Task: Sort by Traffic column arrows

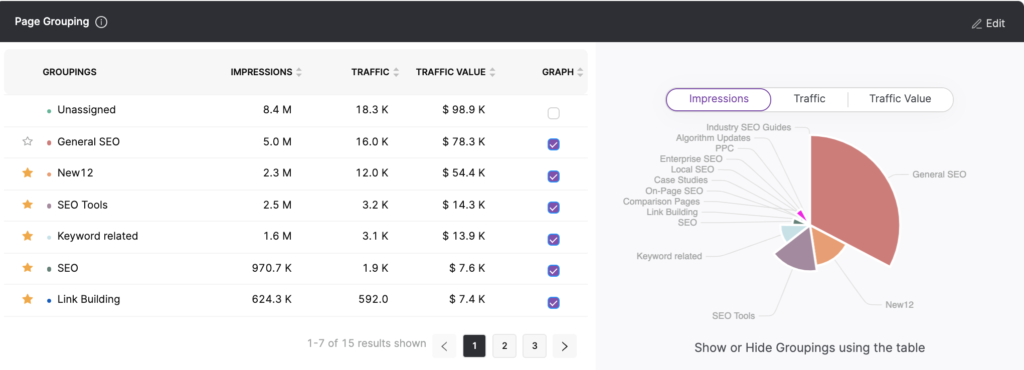Action: [x=396, y=72]
